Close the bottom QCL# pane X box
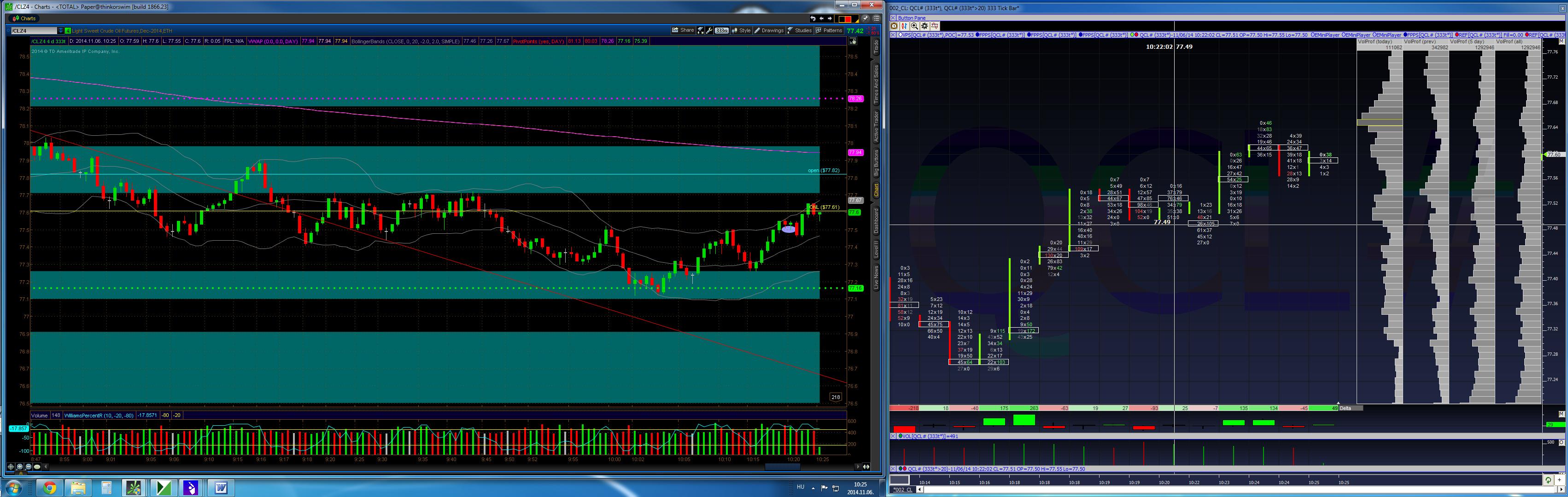The image size is (1568, 497). 894,469
